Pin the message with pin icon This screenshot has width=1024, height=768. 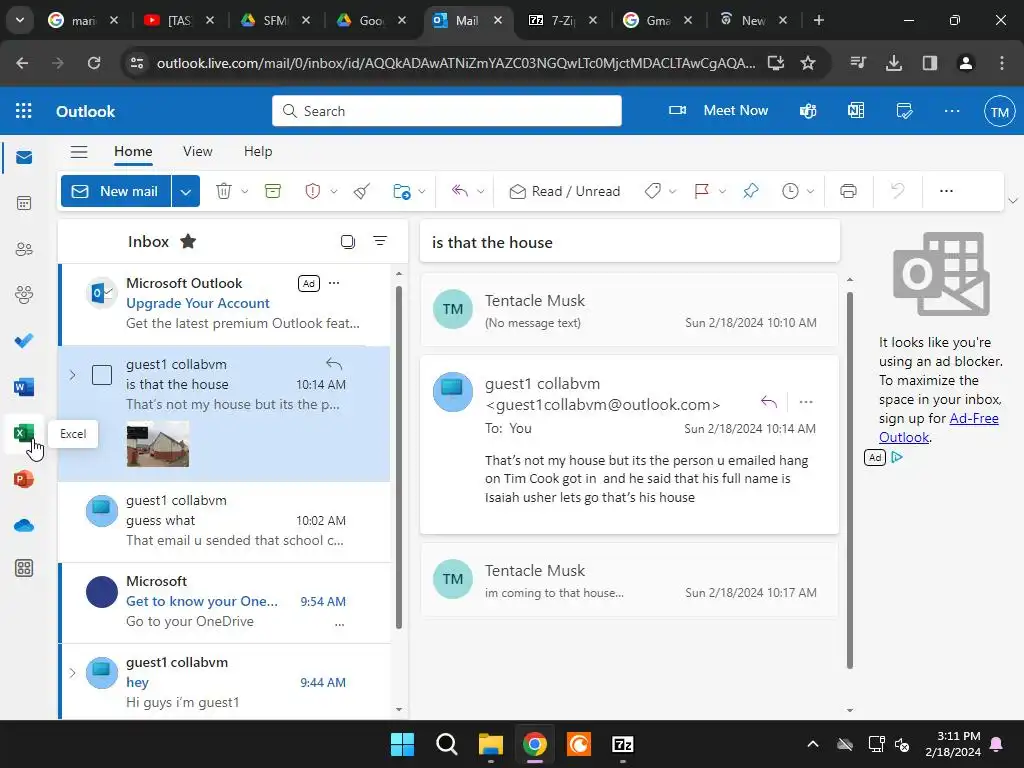pyautogui.click(x=751, y=191)
